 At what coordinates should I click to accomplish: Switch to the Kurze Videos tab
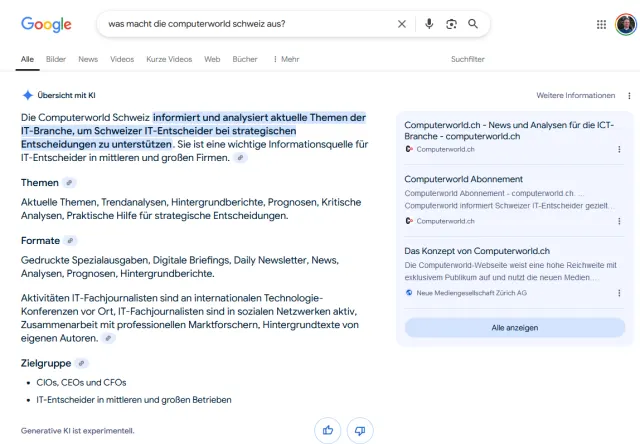click(x=169, y=59)
